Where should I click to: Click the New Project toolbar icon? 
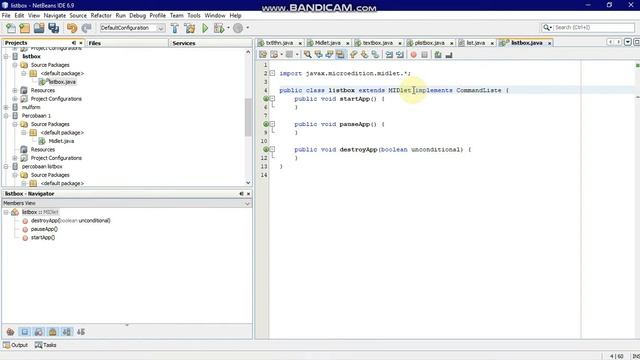click(x=25, y=28)
